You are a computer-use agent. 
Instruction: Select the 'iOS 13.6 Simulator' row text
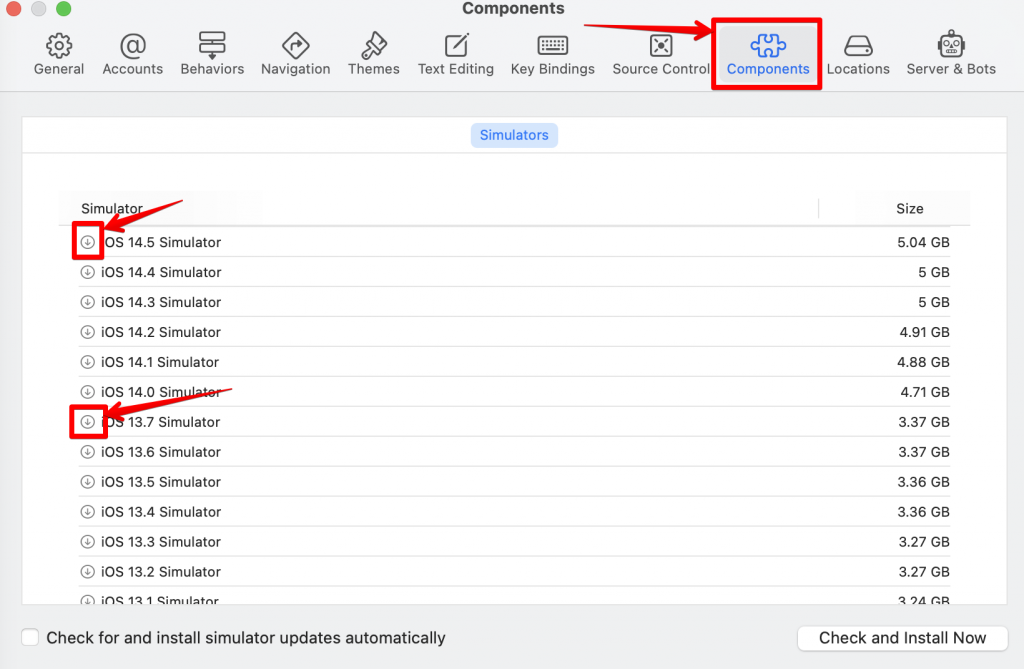[x=161, y=452]
